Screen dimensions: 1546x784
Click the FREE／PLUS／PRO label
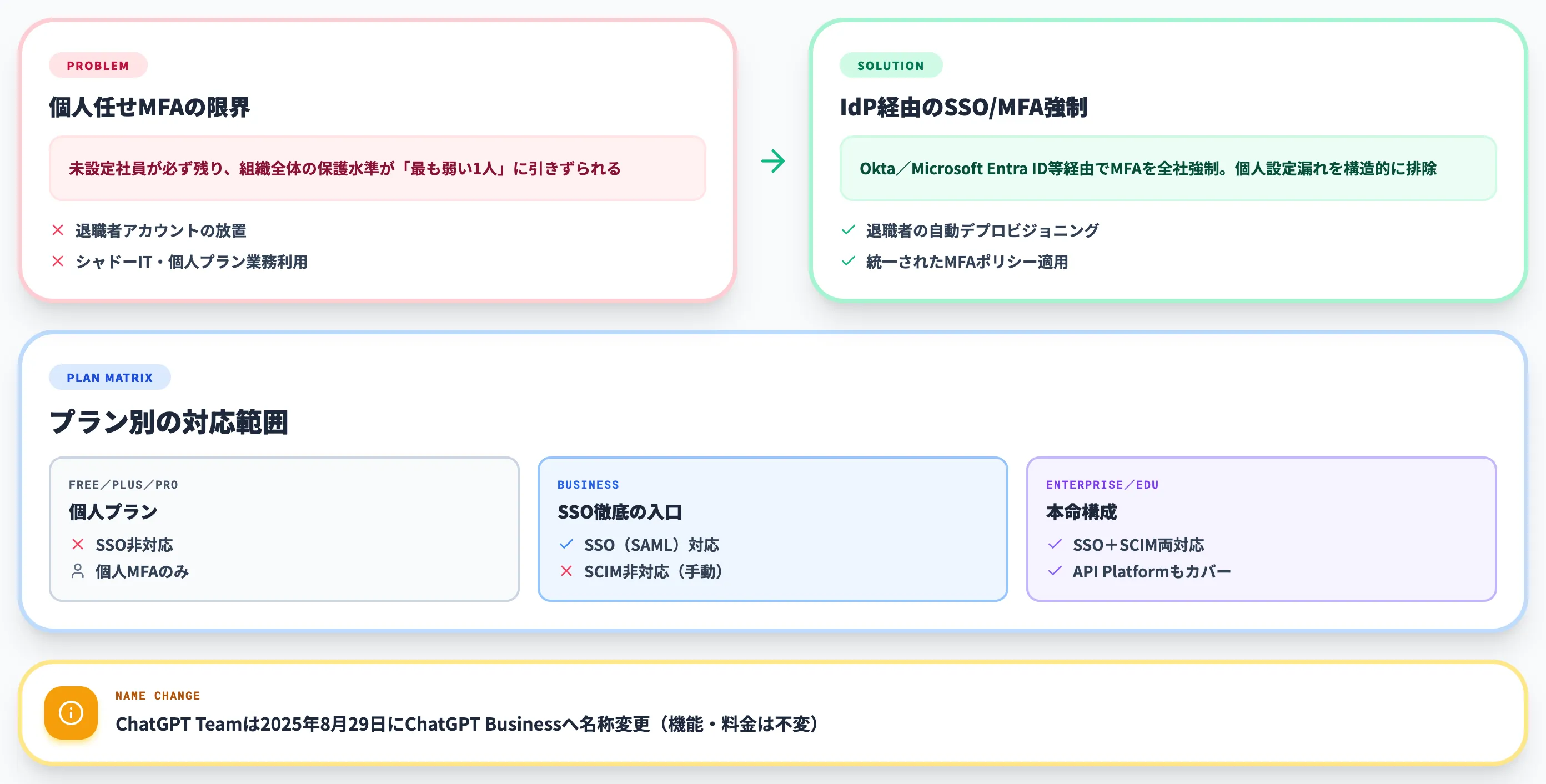click(123, 485)
